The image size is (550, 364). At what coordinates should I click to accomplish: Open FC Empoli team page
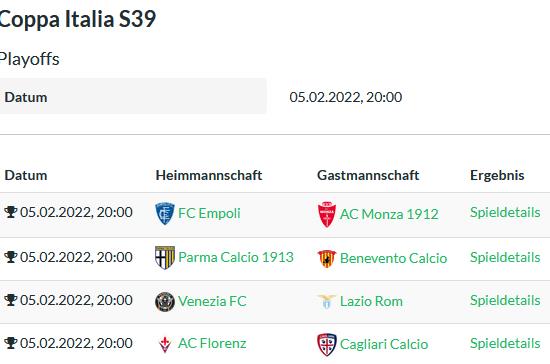point(209,213)
